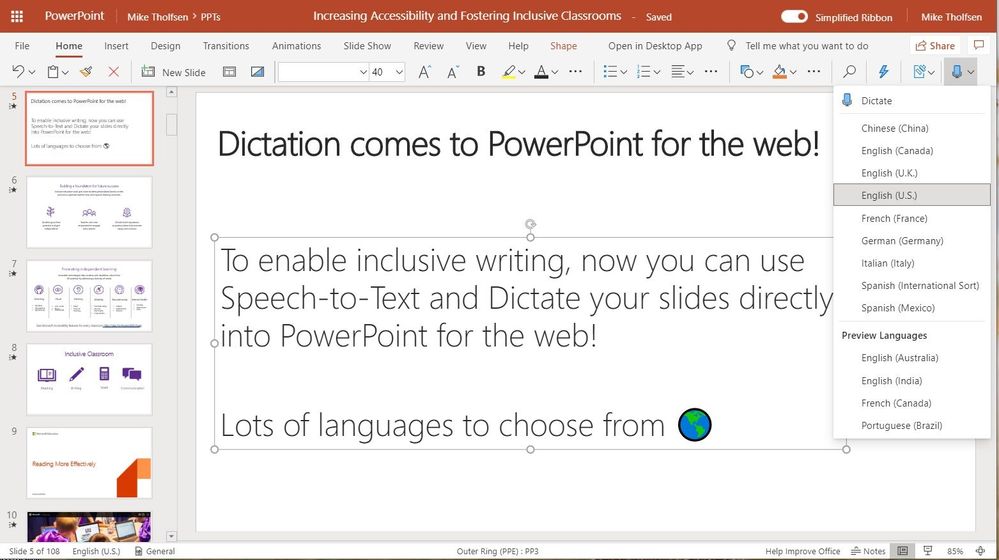Toggle Bold formatting
Image resolution: width=999 pixels, height=560 pixels.
[x=481, y=71]
